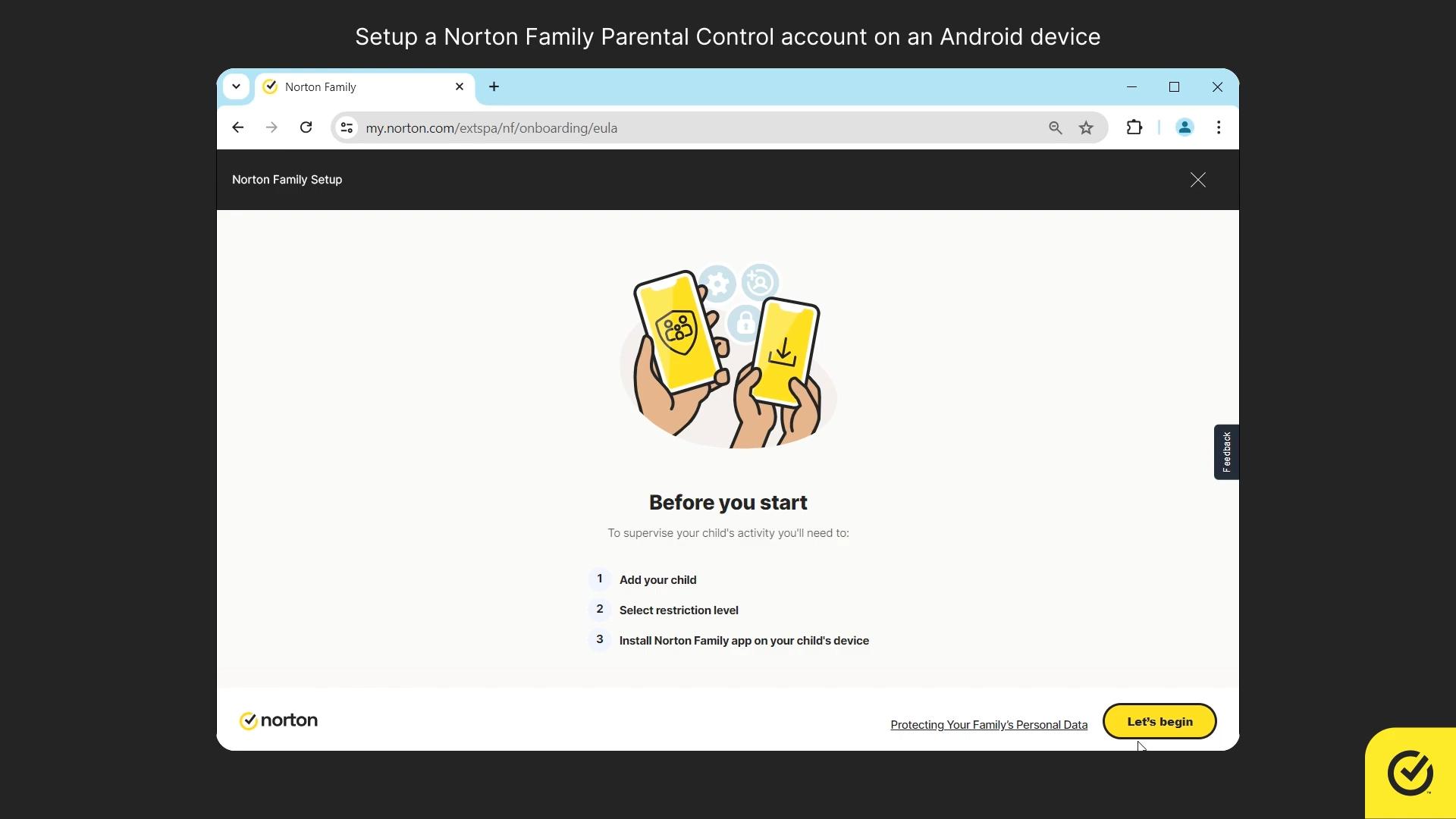Click the 'Norton Family Setup' title text
This screenshot has width=1456, height=819.
[287, 180]
